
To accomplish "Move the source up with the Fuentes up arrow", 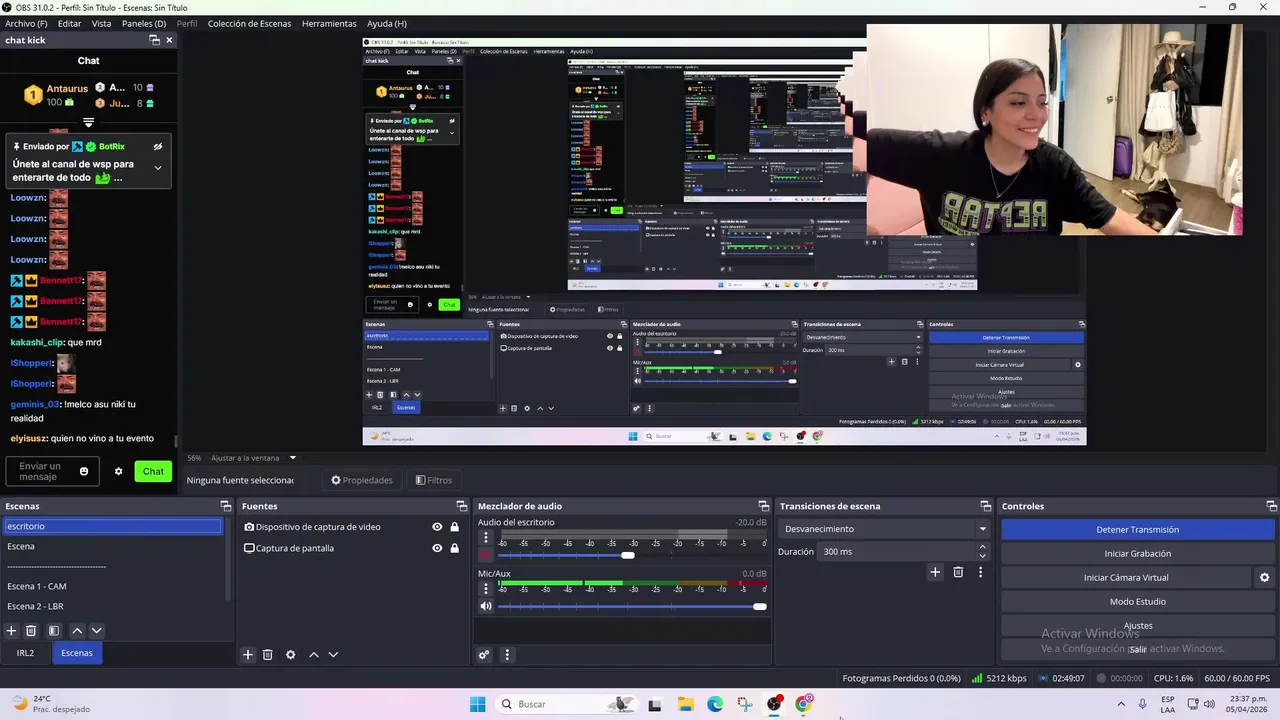I will pos(314,655).
